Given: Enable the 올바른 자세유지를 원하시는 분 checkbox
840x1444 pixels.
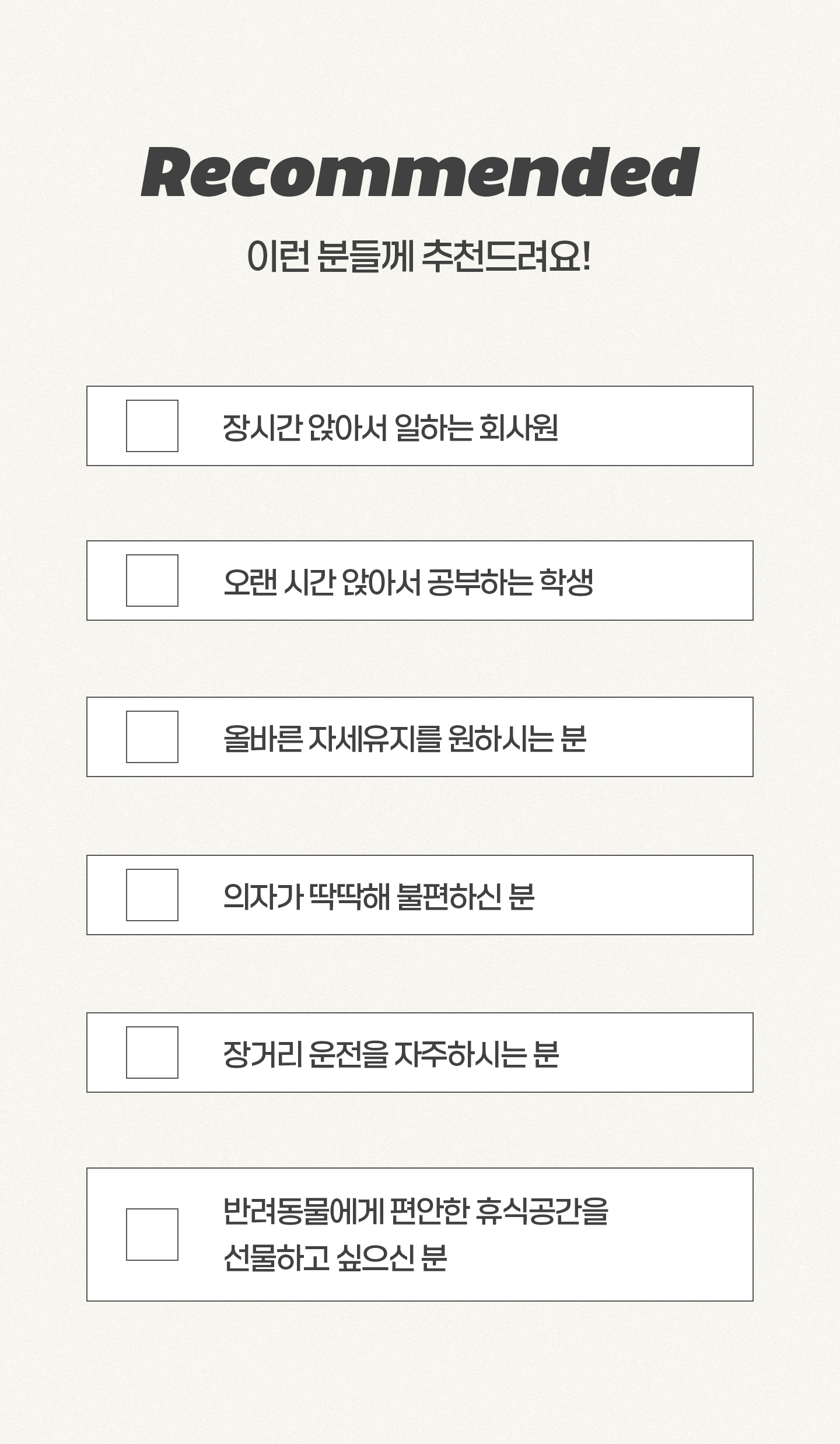Looking at the screenshot, I should (152, 737).
